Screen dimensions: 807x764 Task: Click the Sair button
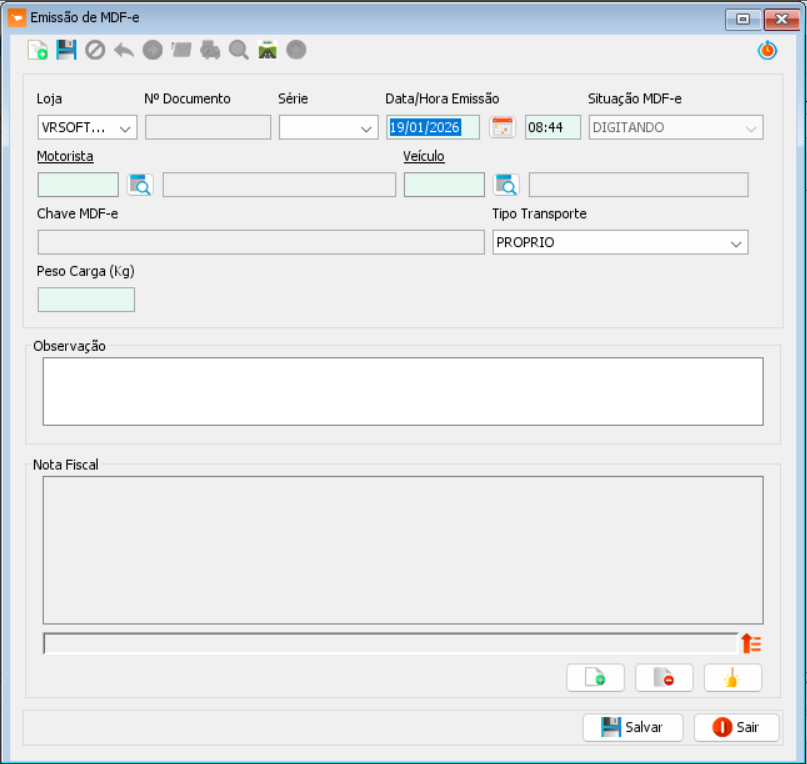tap(736, 727)
